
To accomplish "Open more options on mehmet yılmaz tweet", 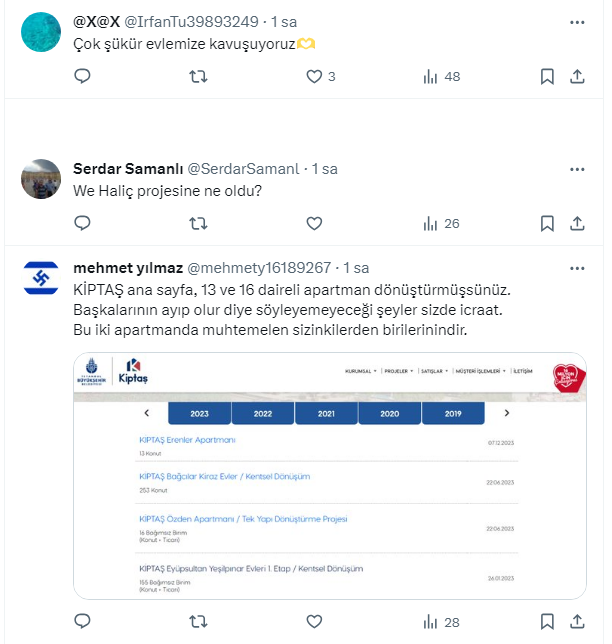I will 577,267.
